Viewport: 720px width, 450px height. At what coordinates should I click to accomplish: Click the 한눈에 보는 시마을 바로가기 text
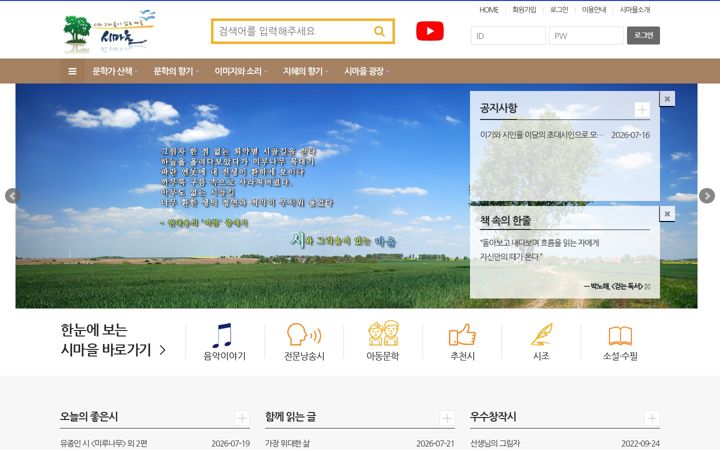pyautogui.click(x=106, y=340)
